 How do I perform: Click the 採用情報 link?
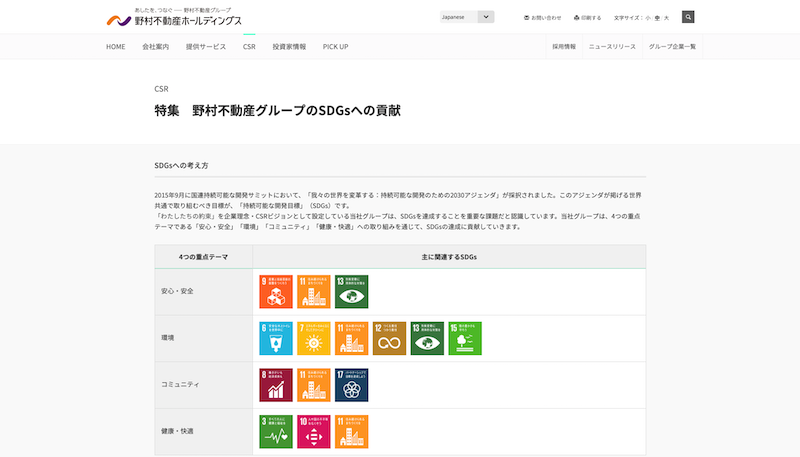click(x=564, y=46)
